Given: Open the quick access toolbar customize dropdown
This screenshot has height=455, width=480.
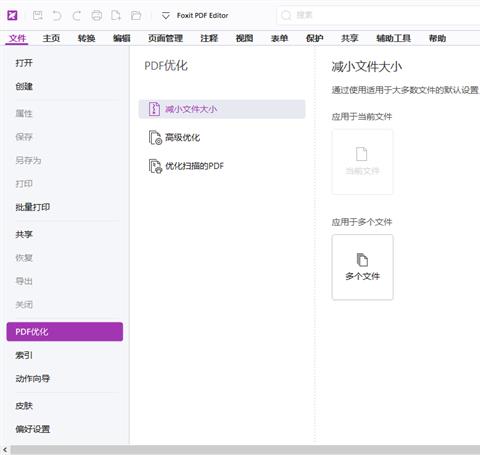Looking at the screenshot, I should [166, 16].
